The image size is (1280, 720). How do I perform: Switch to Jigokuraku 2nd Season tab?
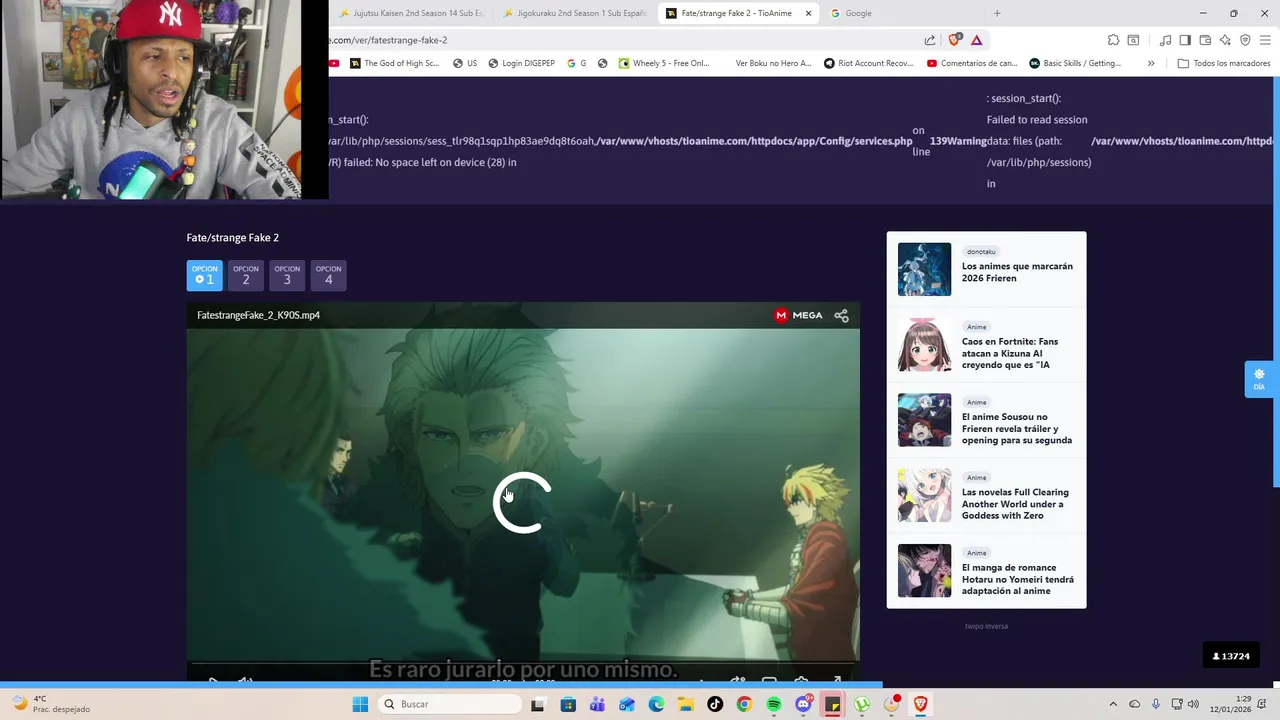pyautogui.click(x=575, y=13)
